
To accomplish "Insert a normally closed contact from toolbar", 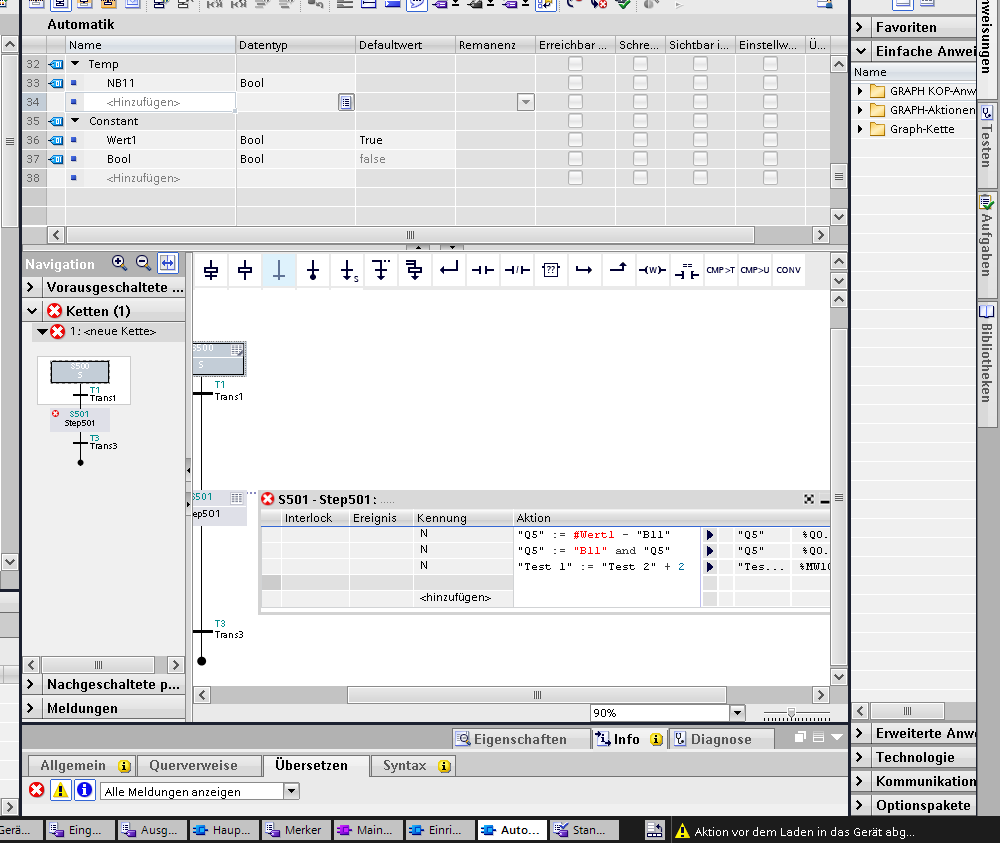I will pyautogui.click(x=517, y=270).
